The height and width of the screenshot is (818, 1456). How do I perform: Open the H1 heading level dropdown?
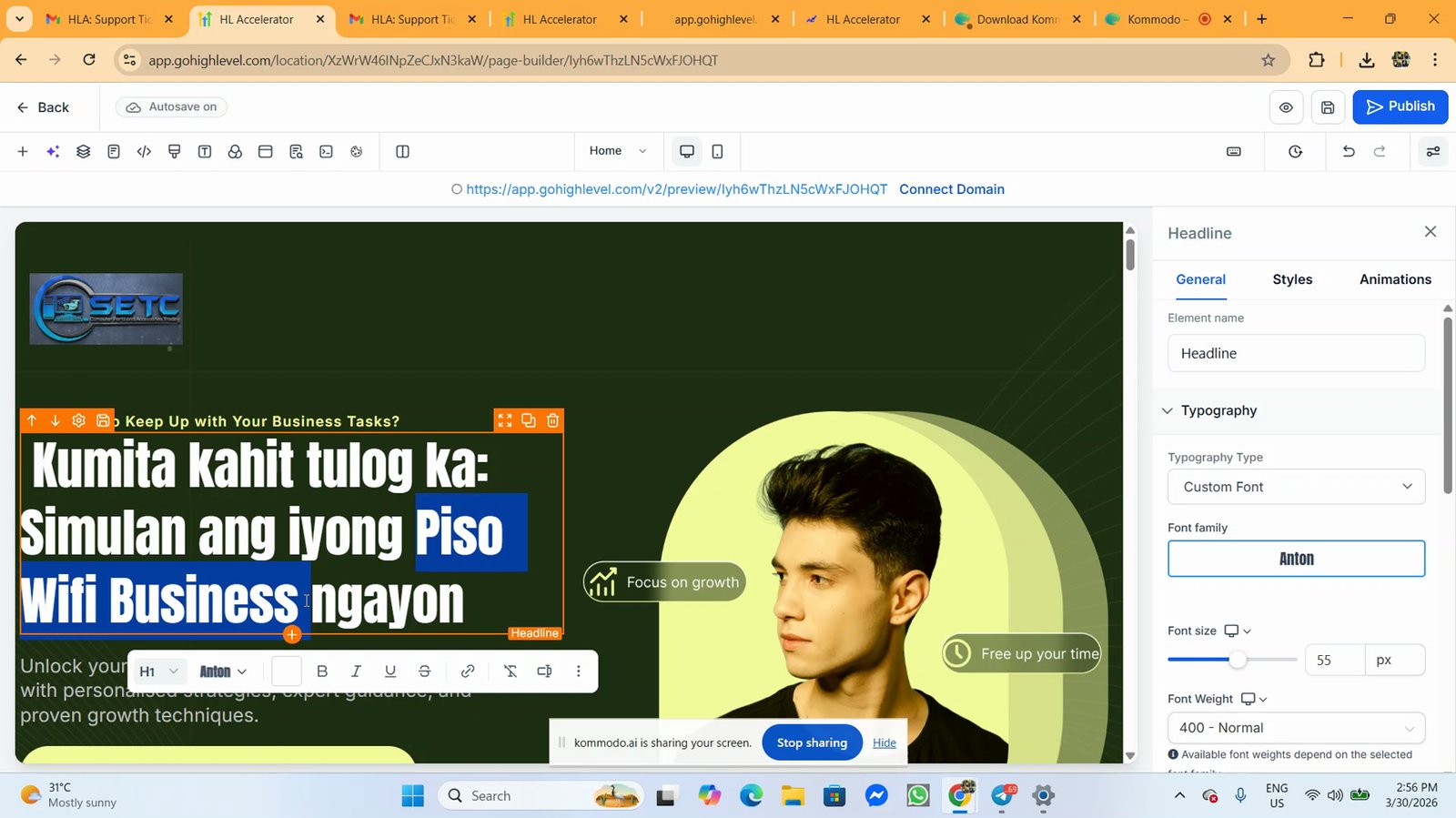tap(159, 672)
